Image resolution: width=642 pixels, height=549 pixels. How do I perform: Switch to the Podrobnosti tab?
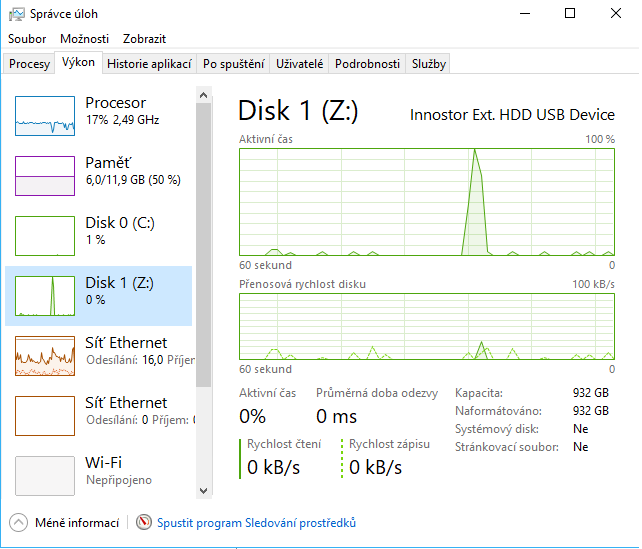[367, 64]
